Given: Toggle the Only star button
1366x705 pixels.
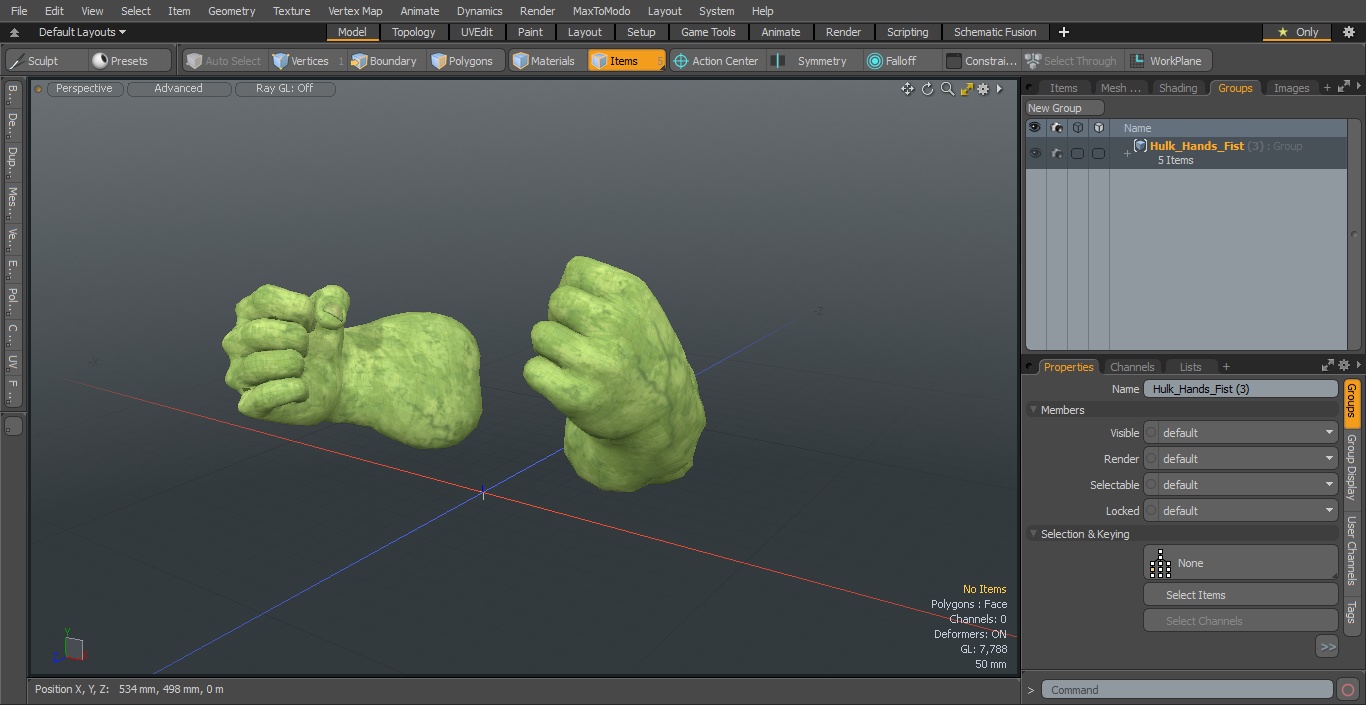Looking at the screenshot, I should click(1298, 32).
